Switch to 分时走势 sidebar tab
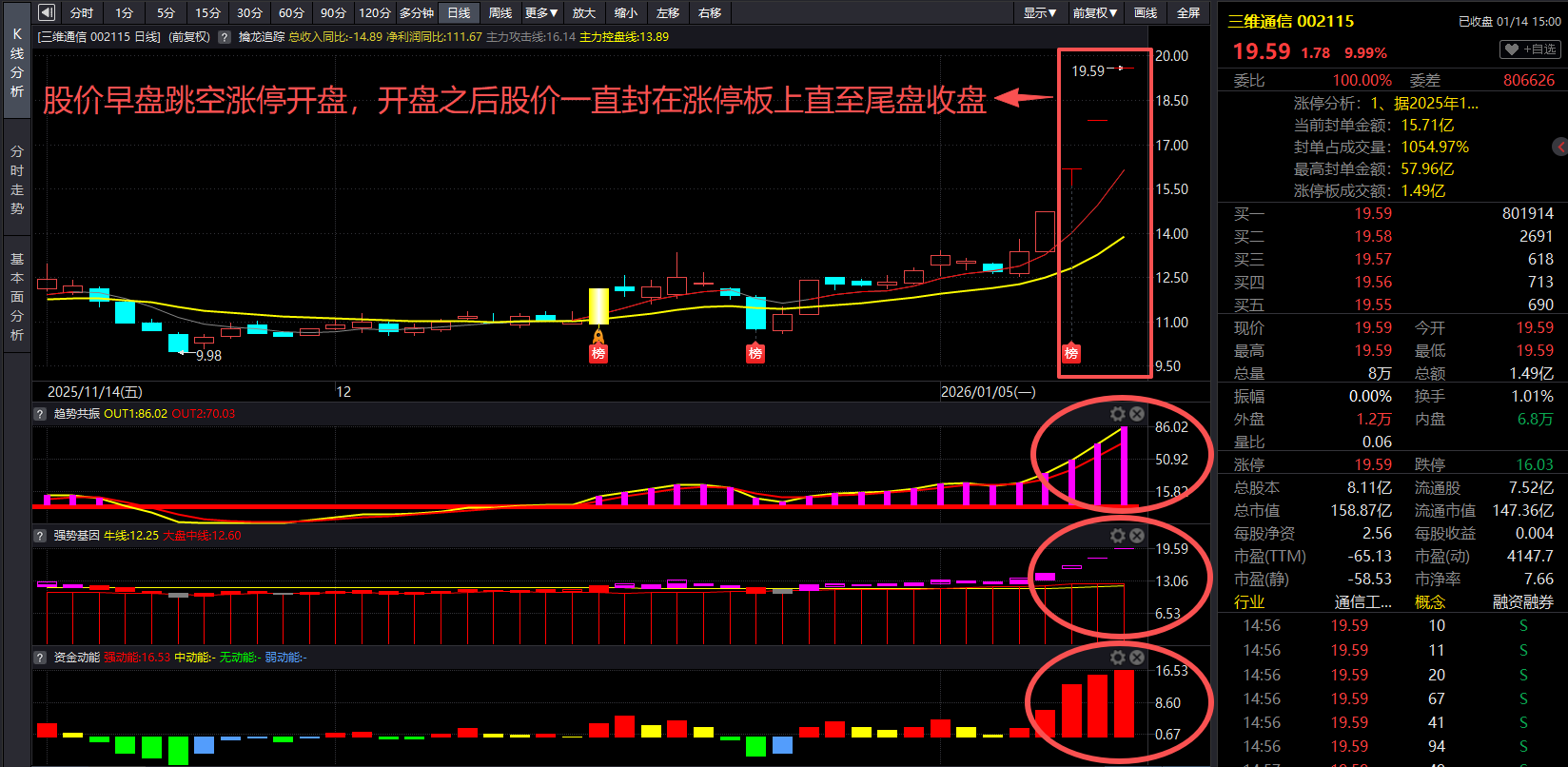This screenshot has width=1568, height=767. (x=17, y=180)
